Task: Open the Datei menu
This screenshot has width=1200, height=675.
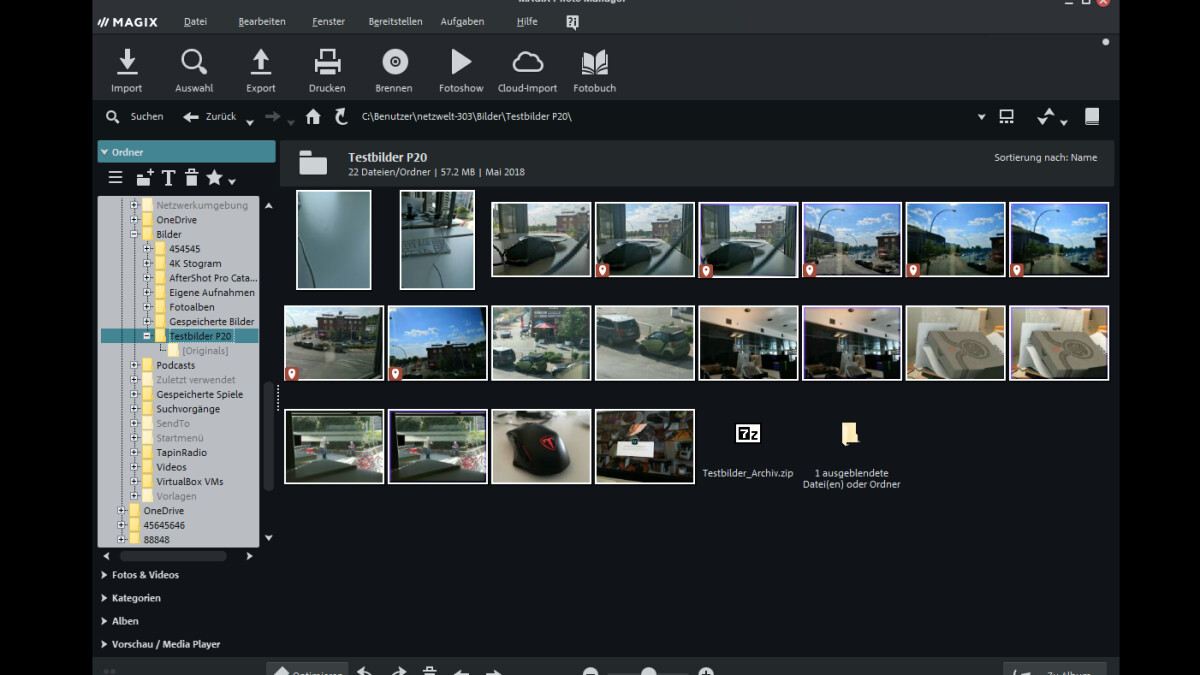Action: (x=195, y=21)
